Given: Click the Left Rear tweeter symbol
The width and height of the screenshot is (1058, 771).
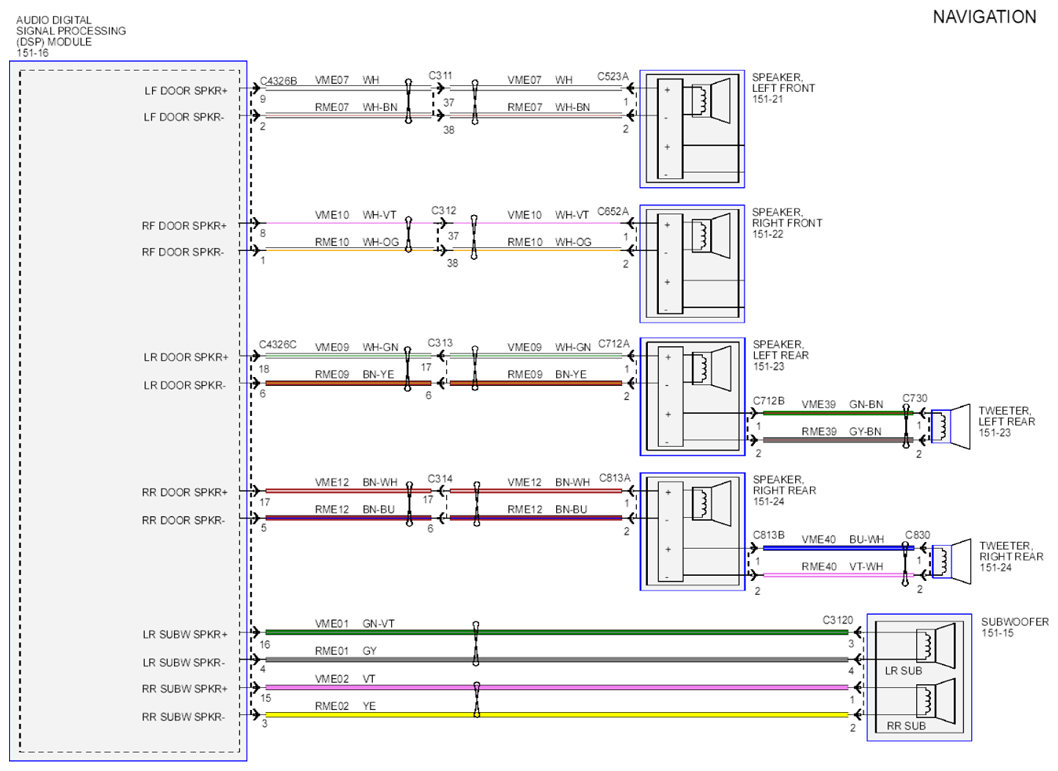Looking at the screenshot, I should pos(950,426).
